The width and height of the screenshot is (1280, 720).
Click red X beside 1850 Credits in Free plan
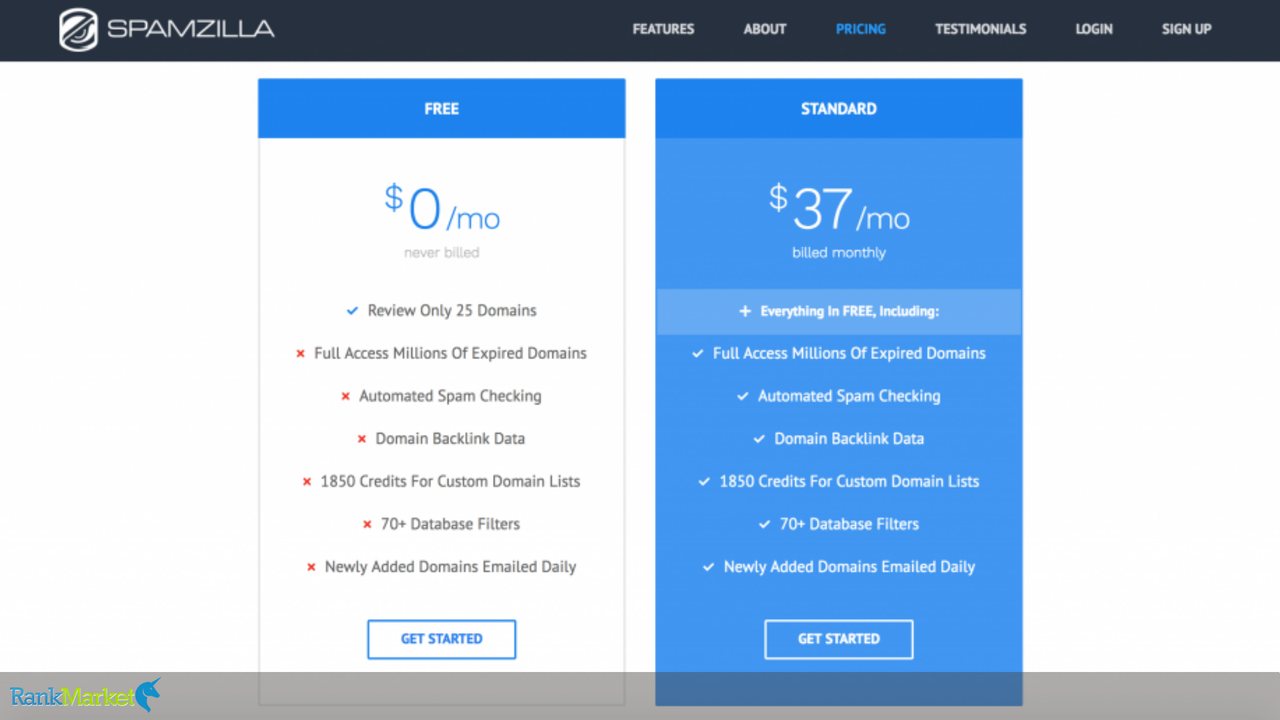click(307, 482)
